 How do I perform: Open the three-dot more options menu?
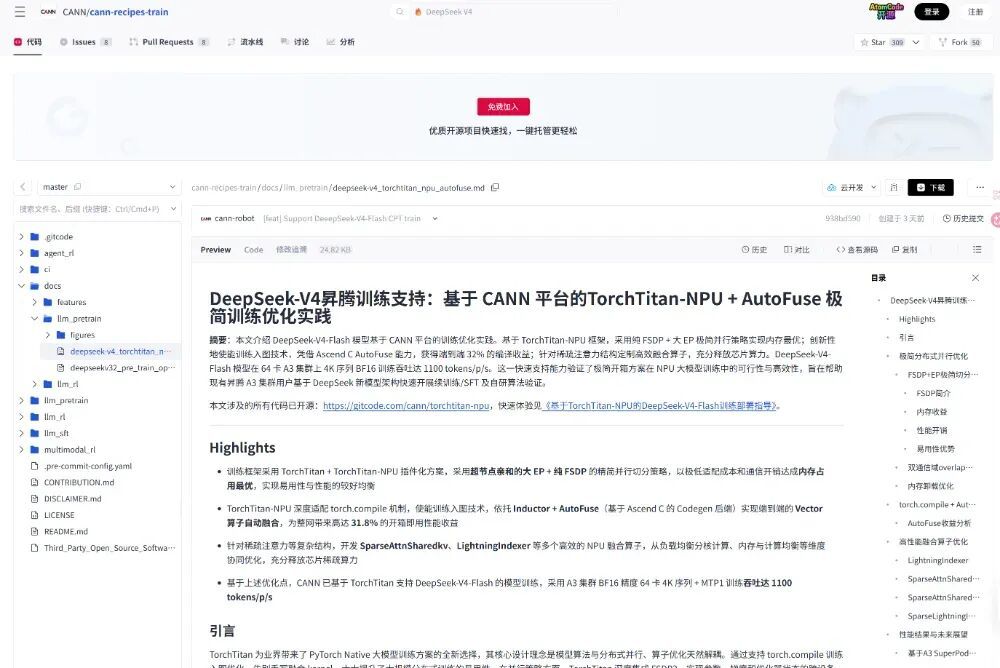[x=980, y=188]
